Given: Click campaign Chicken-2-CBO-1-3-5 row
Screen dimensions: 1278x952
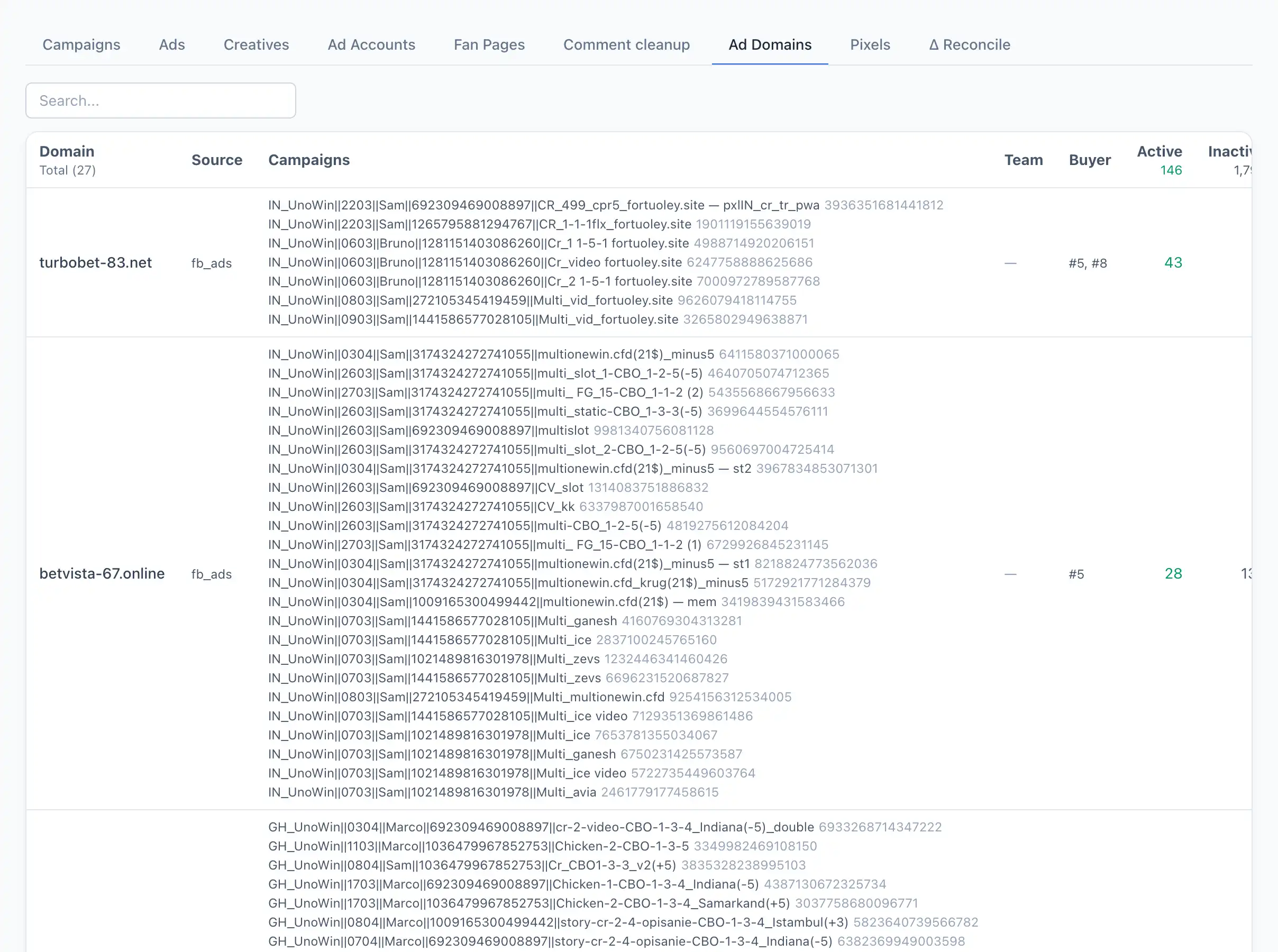Looking at the screenshot, I should tap(542, 846).
